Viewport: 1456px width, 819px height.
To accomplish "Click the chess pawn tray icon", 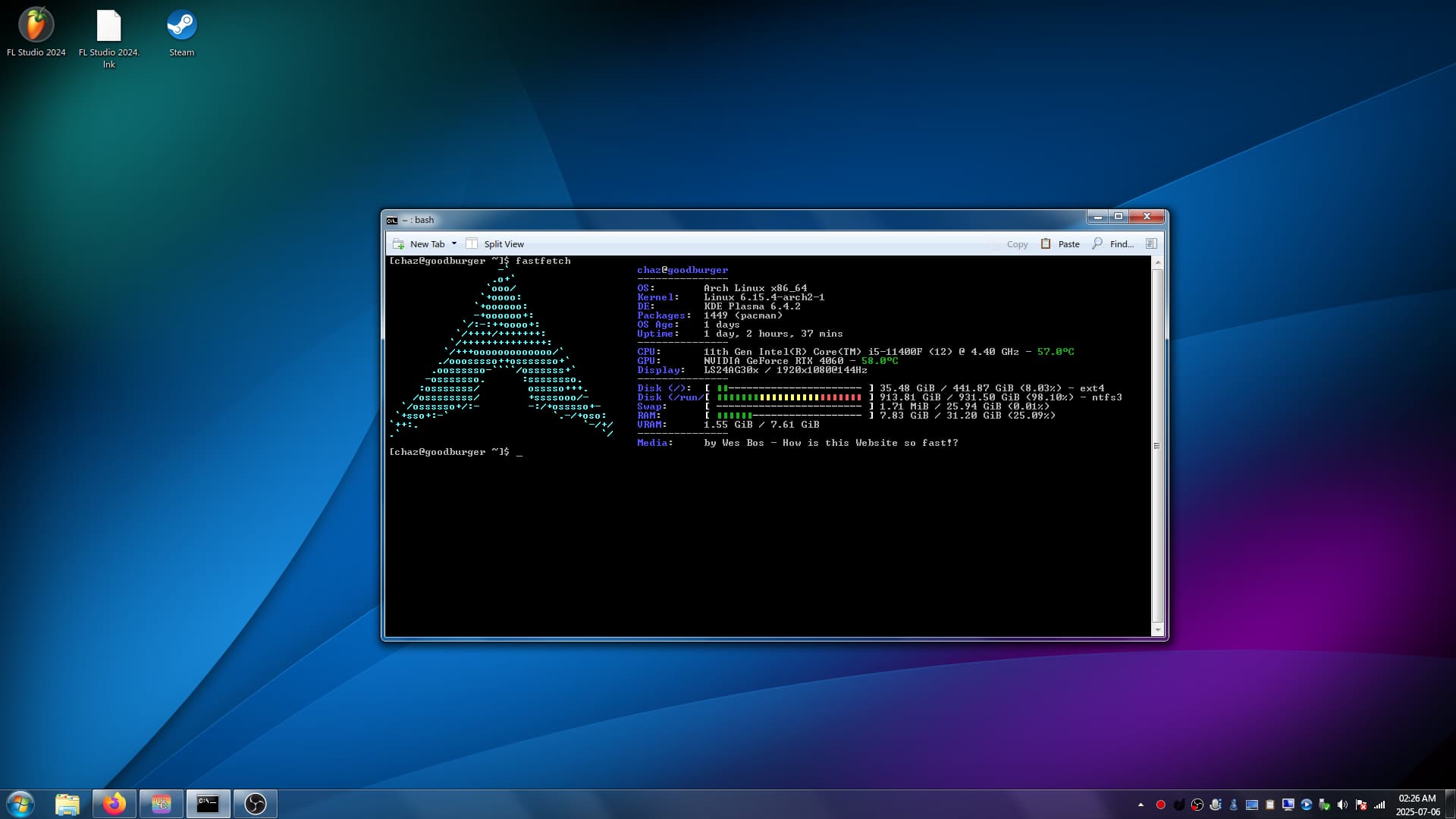I will point(1234,805).
